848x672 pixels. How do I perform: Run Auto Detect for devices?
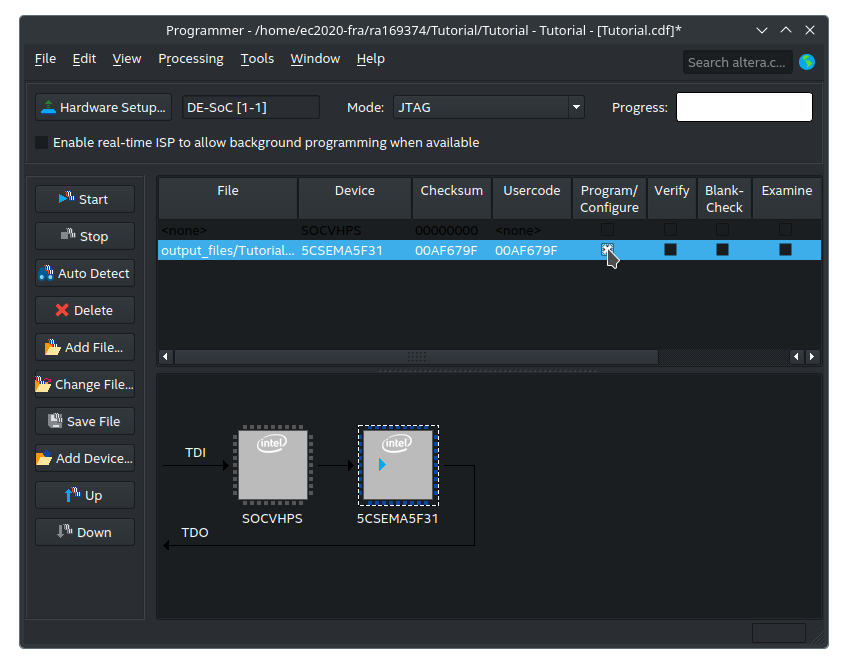85,273
